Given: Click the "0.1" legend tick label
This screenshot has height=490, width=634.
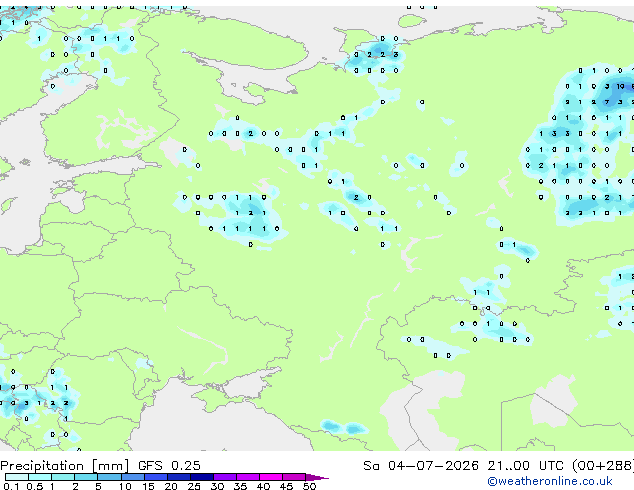Looking at the screenshot, I should tap(11, 486).
